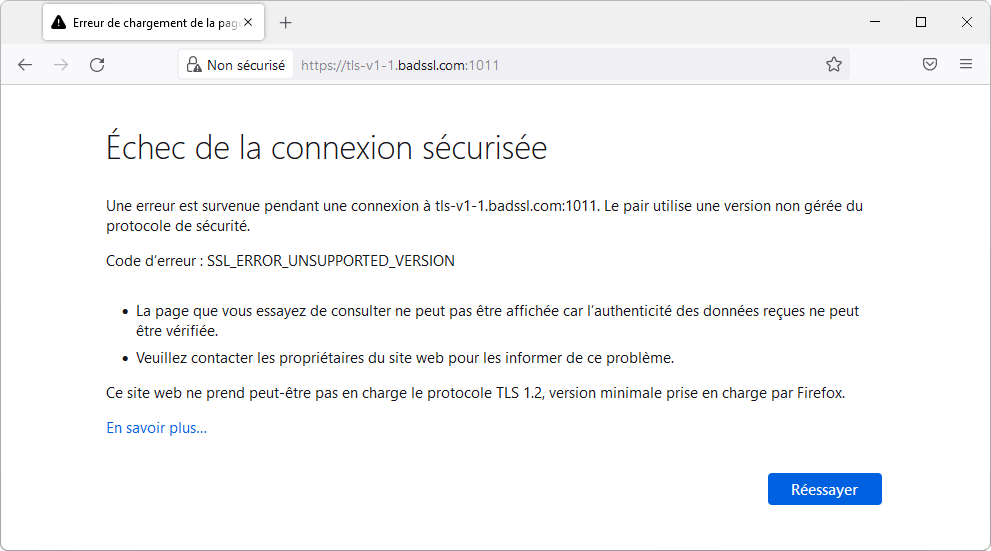Close the Firefox window

pos(966,22)
